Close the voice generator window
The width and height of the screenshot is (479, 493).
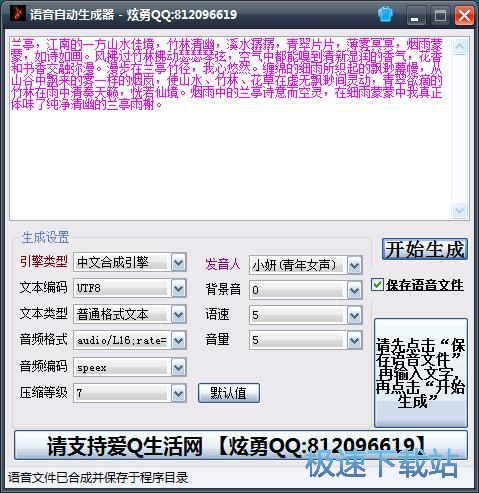pos(464,16)
